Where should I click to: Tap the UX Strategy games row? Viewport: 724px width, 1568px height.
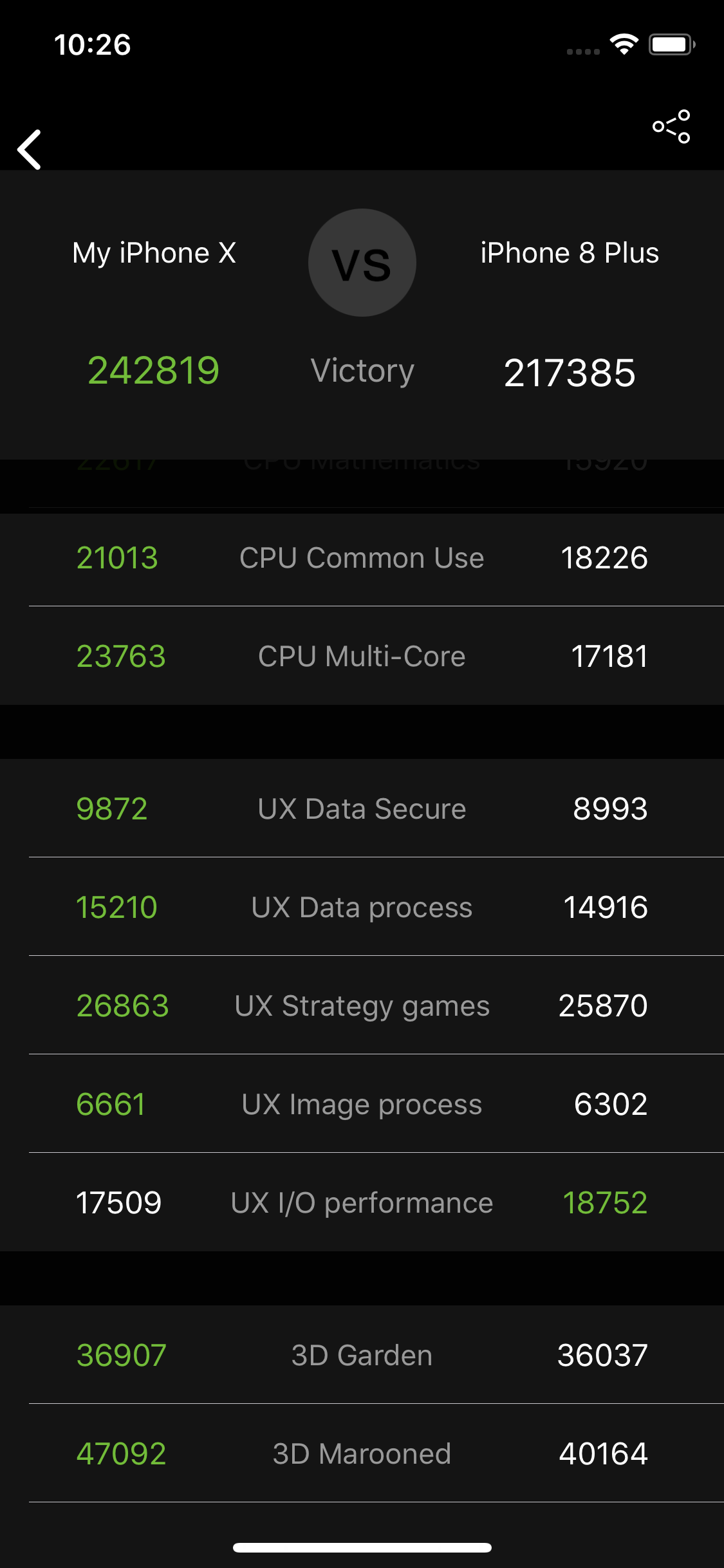362,1005
